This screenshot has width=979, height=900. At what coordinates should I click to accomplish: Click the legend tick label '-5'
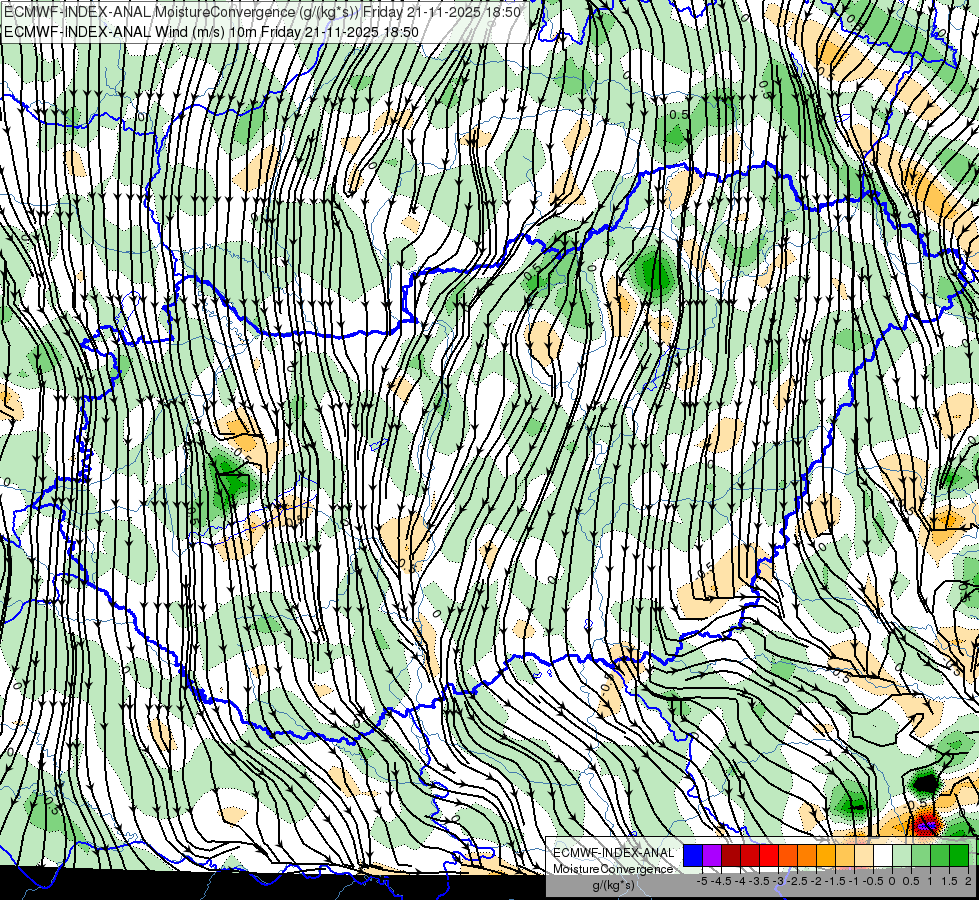pyautogui.click(x=702, y=881)
